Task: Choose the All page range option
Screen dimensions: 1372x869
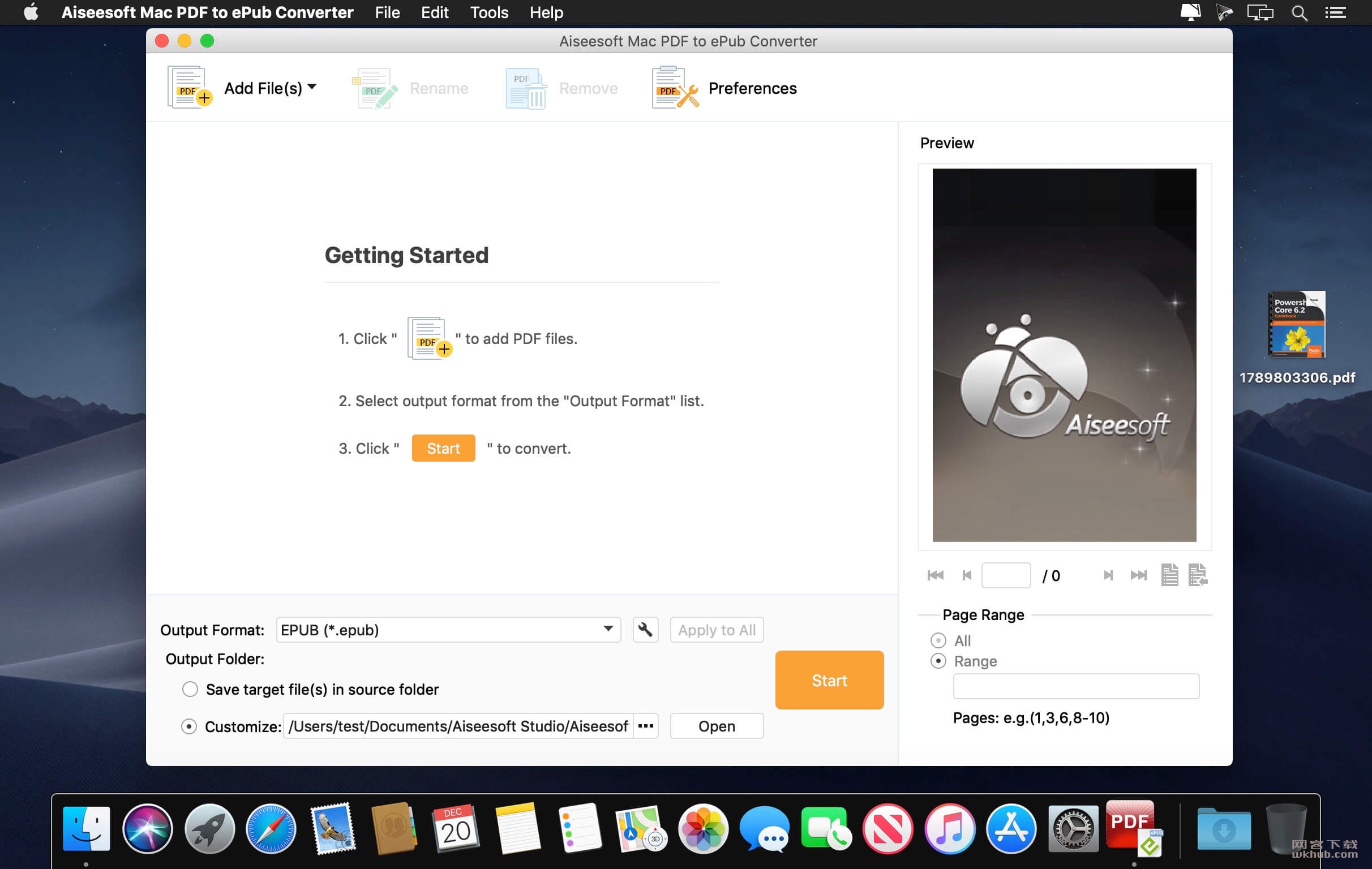Action: (938, 640)
